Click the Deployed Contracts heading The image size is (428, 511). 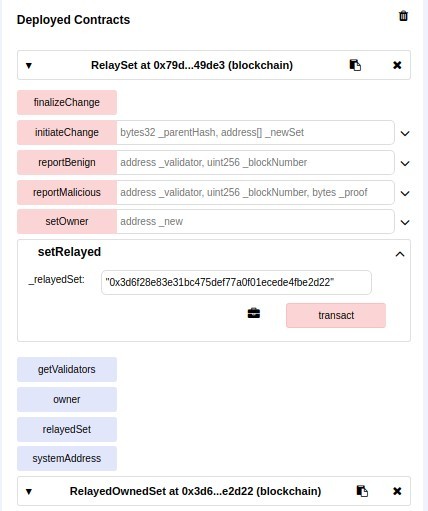click(x=73, y=20)
